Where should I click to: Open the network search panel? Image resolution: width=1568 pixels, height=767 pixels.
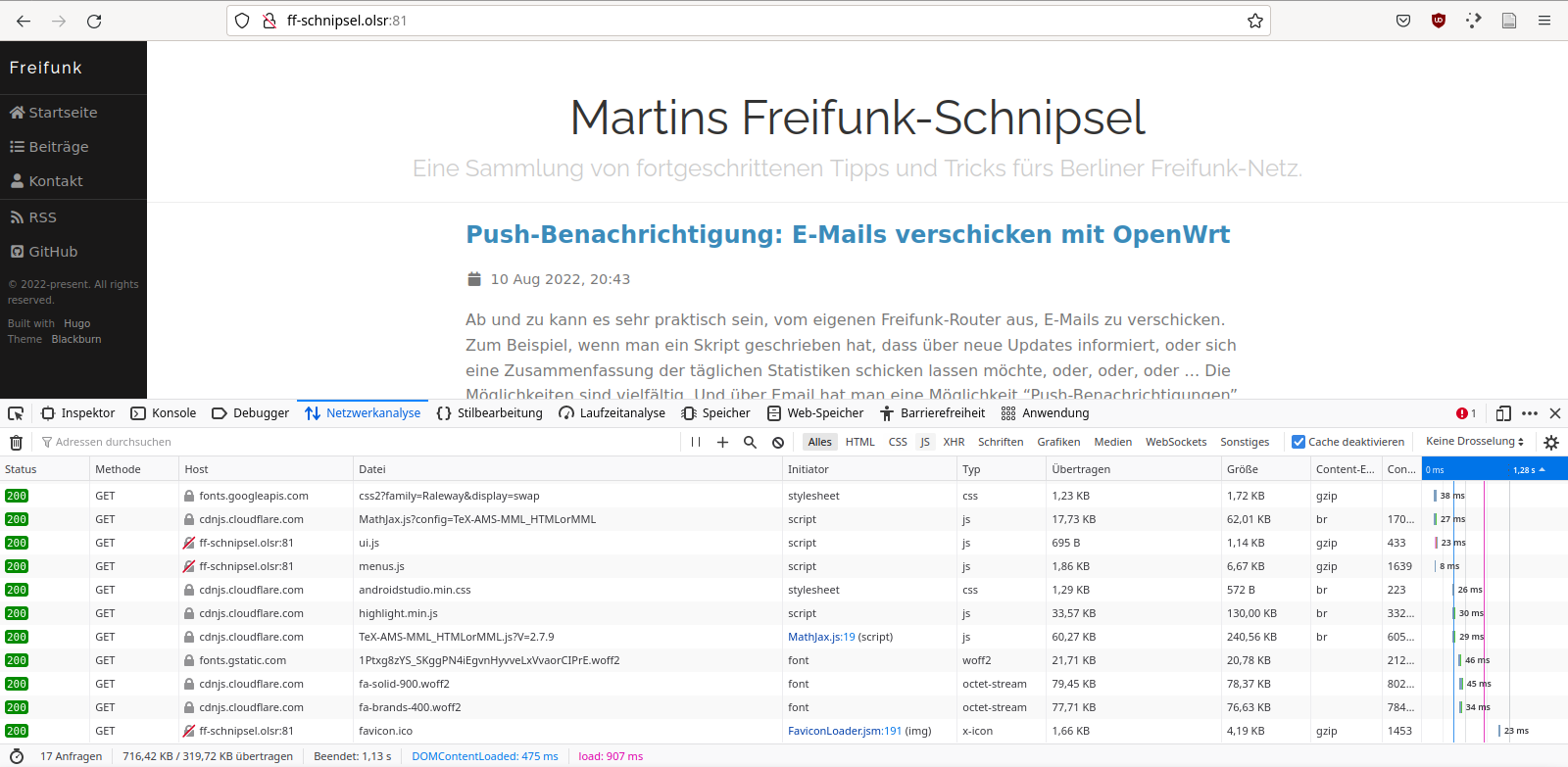click(750, 442)
